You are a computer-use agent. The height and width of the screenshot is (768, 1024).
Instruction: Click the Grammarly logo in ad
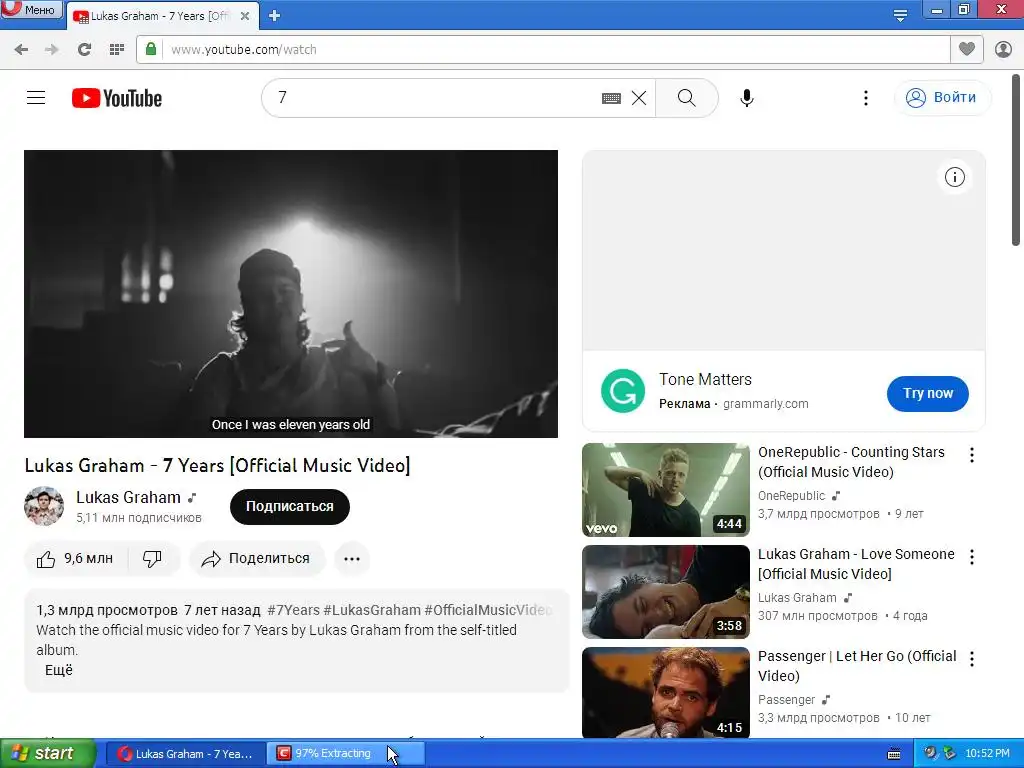click(623, 391)
